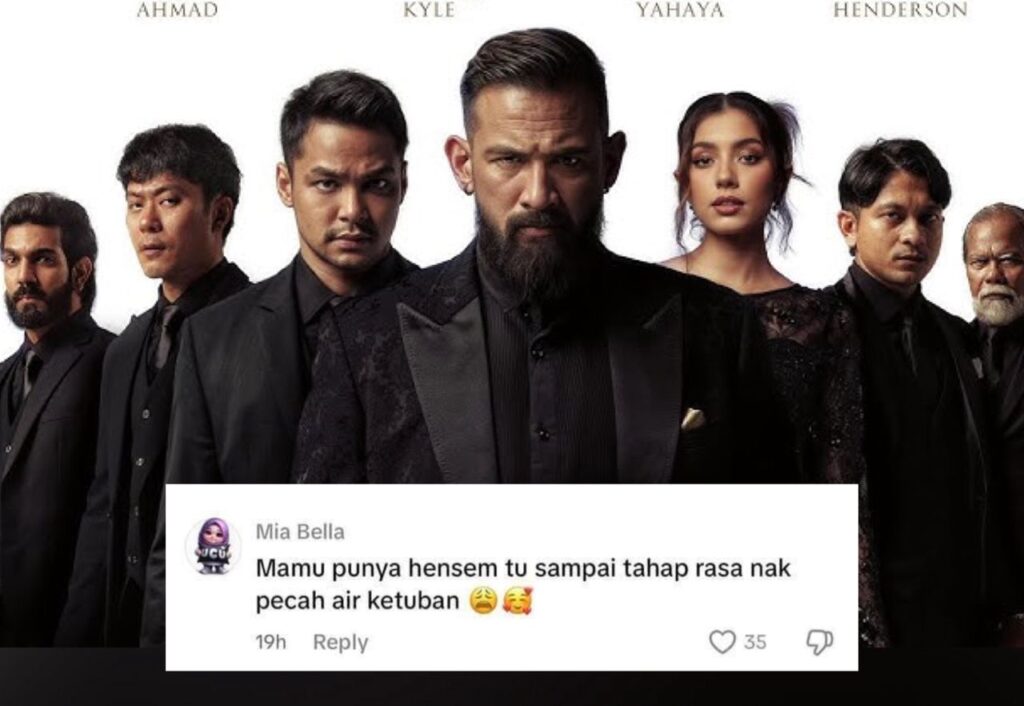Click the YAHAYA cast name
The width and height of the screenshot is (1024, 706).
coord(680,10)
